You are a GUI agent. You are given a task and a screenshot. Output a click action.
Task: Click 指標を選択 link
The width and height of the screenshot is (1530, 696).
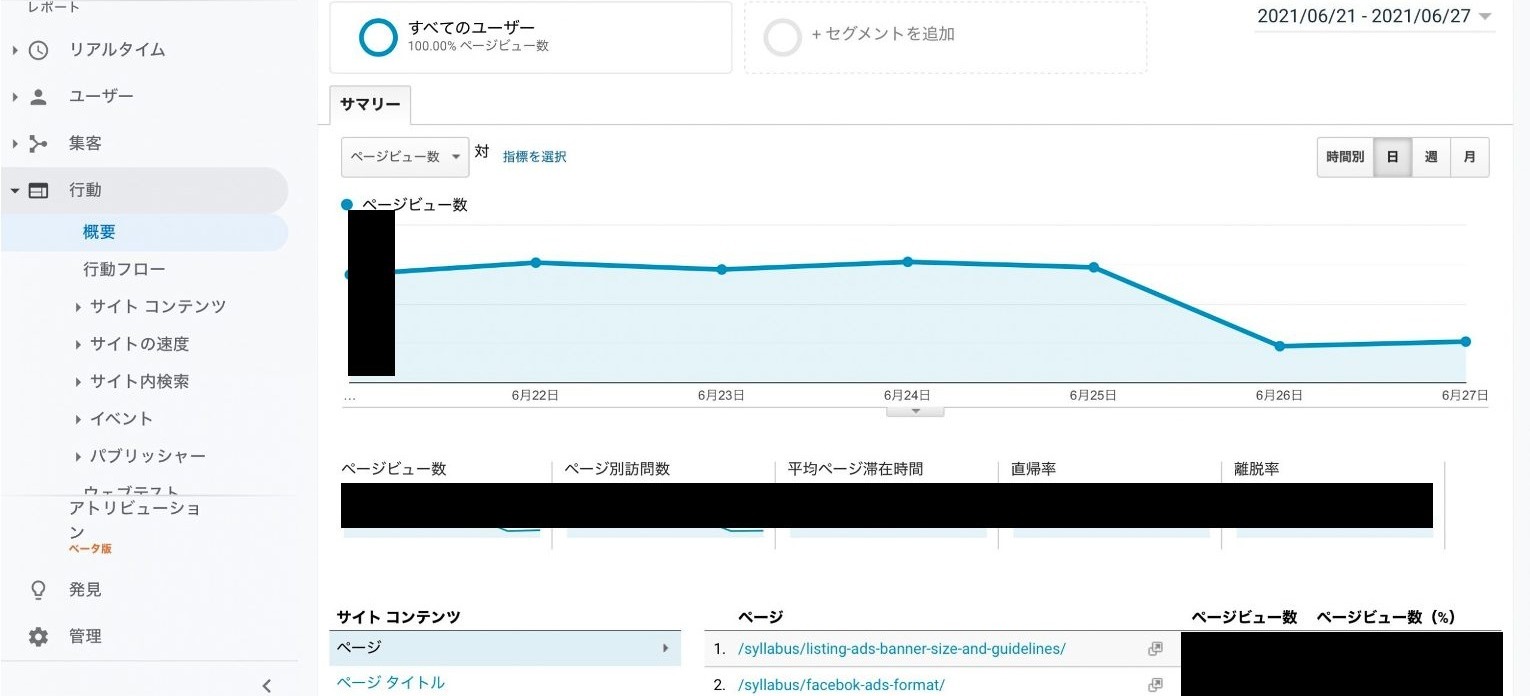pos(534,157)
